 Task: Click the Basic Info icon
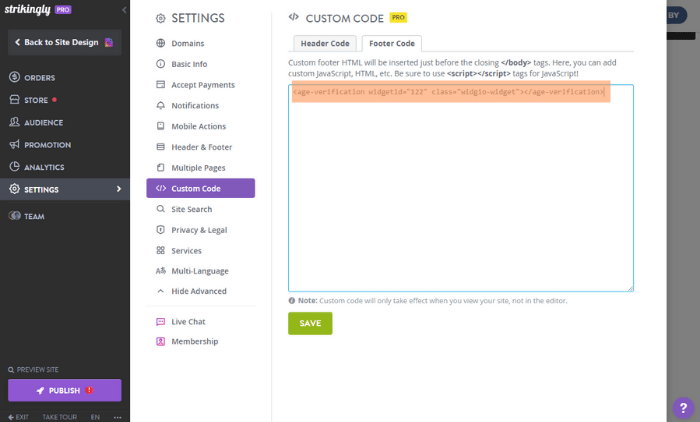pyautogui.click(x=160, y=64)
